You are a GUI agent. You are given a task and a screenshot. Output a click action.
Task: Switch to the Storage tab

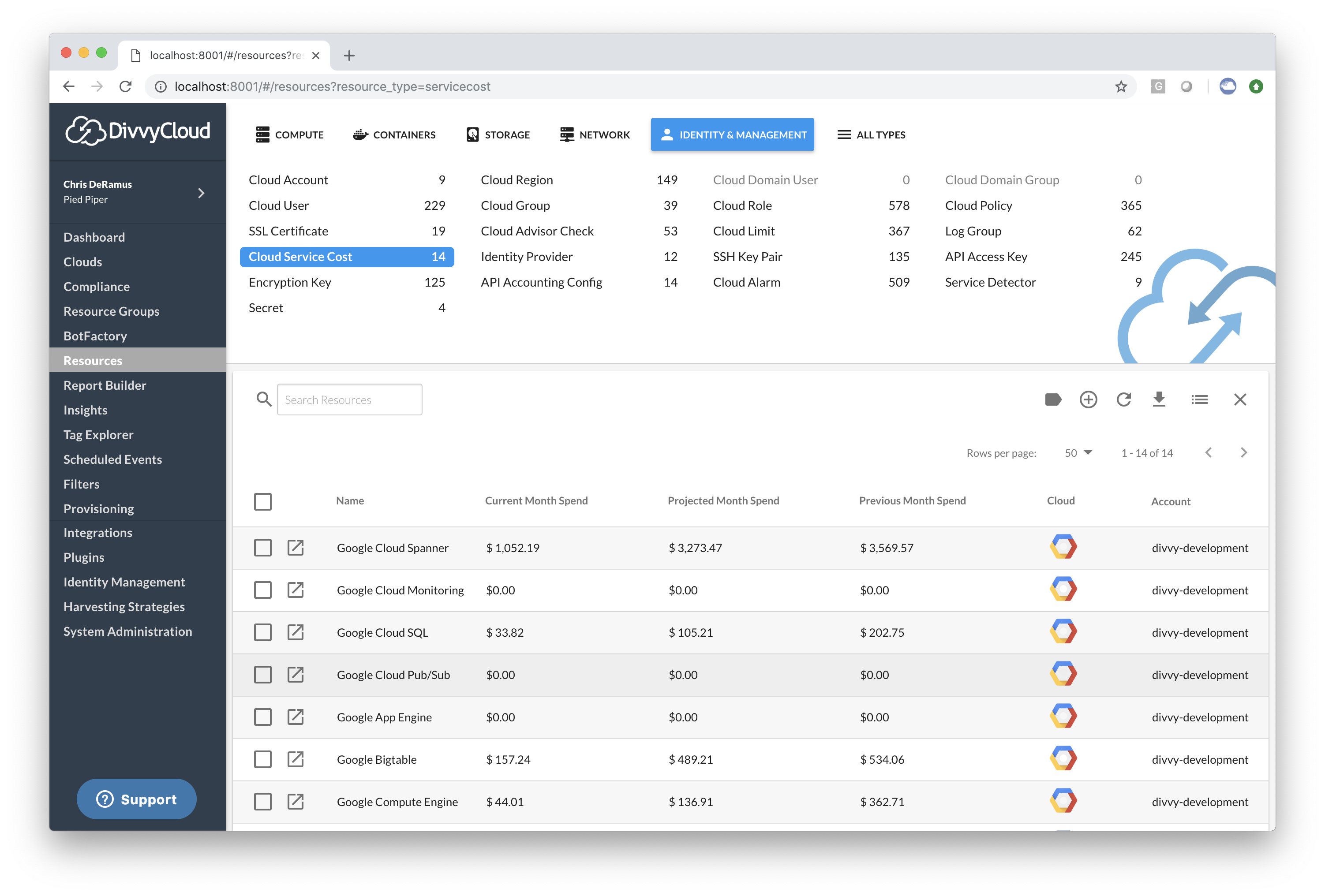498,134
